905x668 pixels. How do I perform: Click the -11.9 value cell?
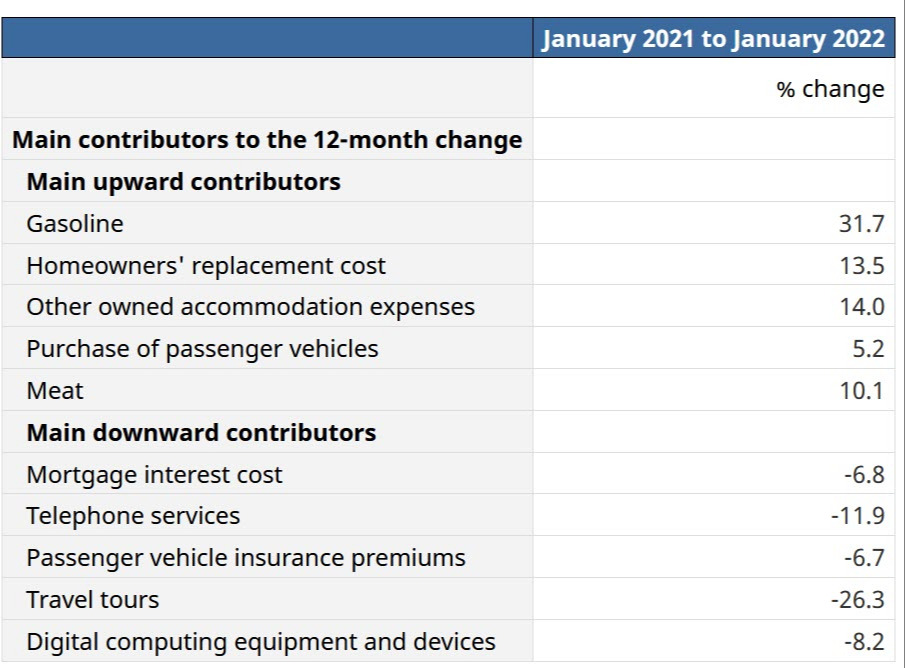click(x=857, y=516)
